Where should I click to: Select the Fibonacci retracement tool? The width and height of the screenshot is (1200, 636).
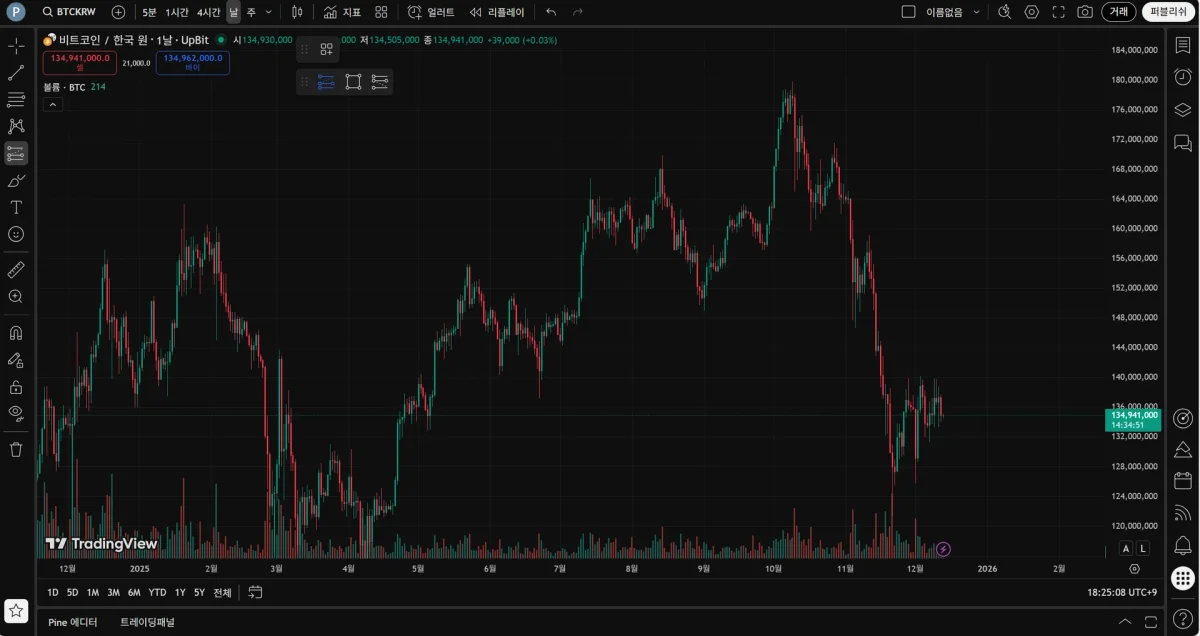tap(16, 100)
